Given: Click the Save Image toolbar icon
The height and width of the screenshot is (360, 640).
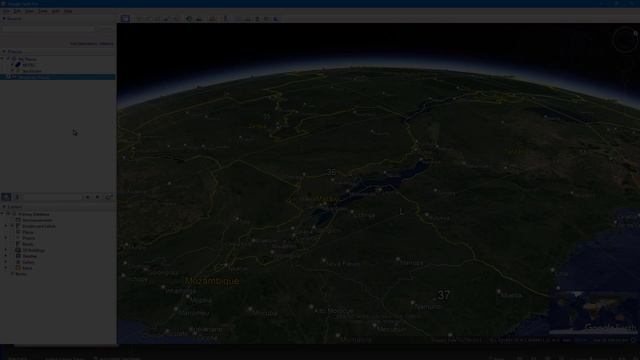Looking at the screenshot, I should (x=257, y=19).
